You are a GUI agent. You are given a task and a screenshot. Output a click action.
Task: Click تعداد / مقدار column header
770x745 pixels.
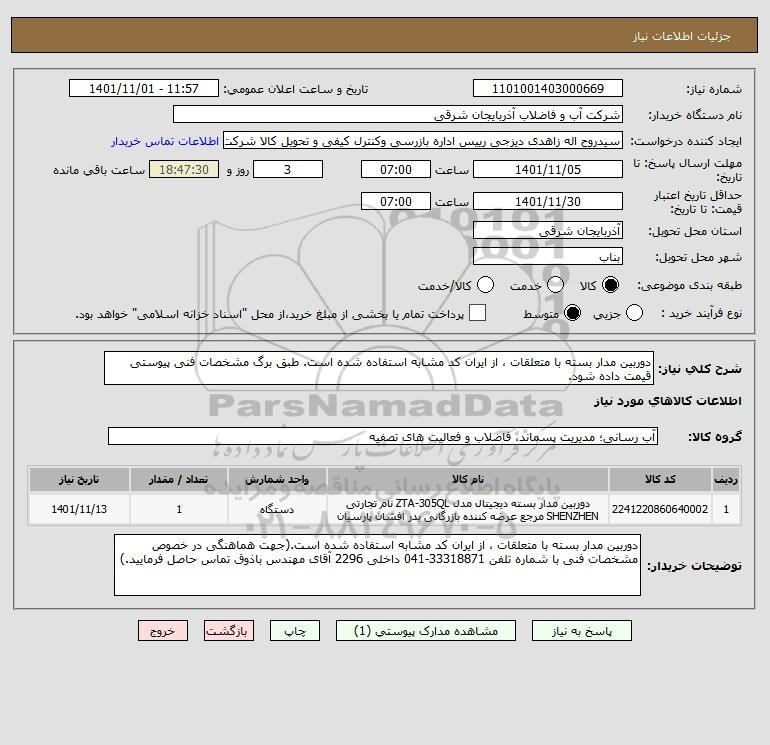click(x=179, y=479)
